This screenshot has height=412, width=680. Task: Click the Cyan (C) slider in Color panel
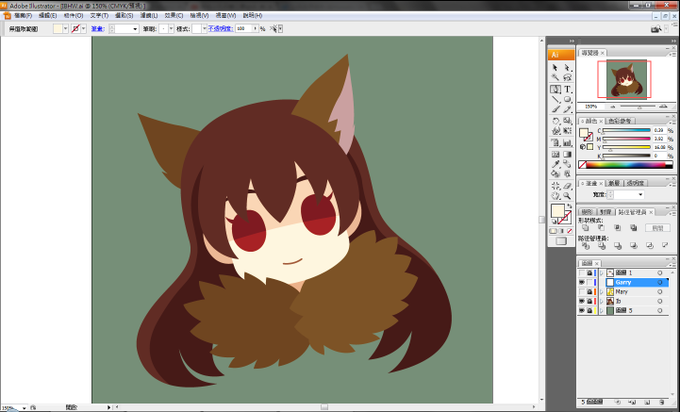(626, 130)
